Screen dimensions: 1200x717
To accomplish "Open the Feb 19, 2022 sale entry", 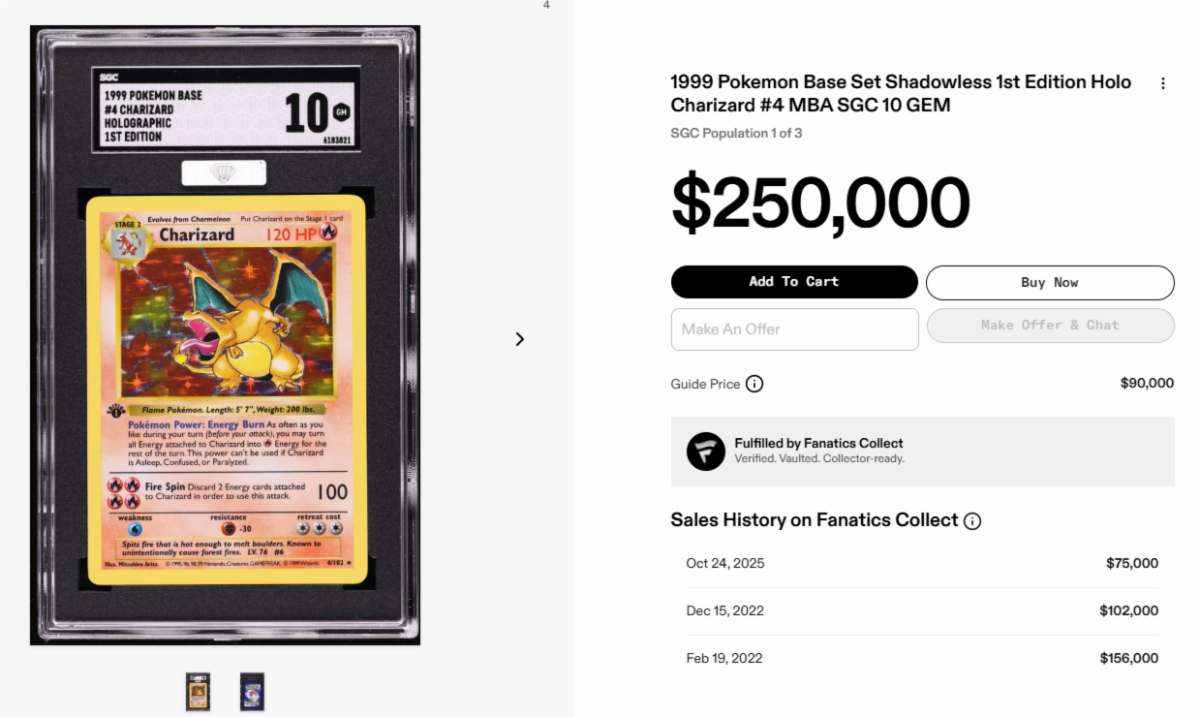I will pos(922,658).
